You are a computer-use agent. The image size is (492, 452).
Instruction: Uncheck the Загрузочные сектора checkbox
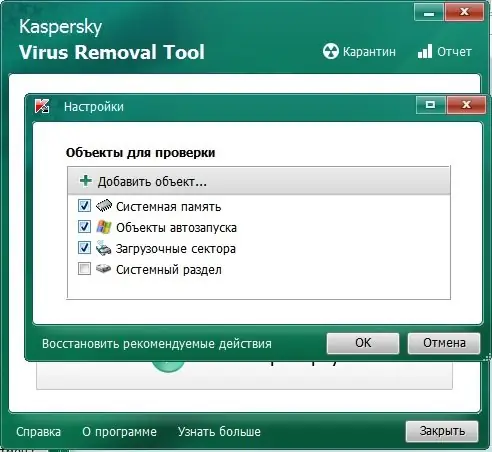[x=84, y=248]
